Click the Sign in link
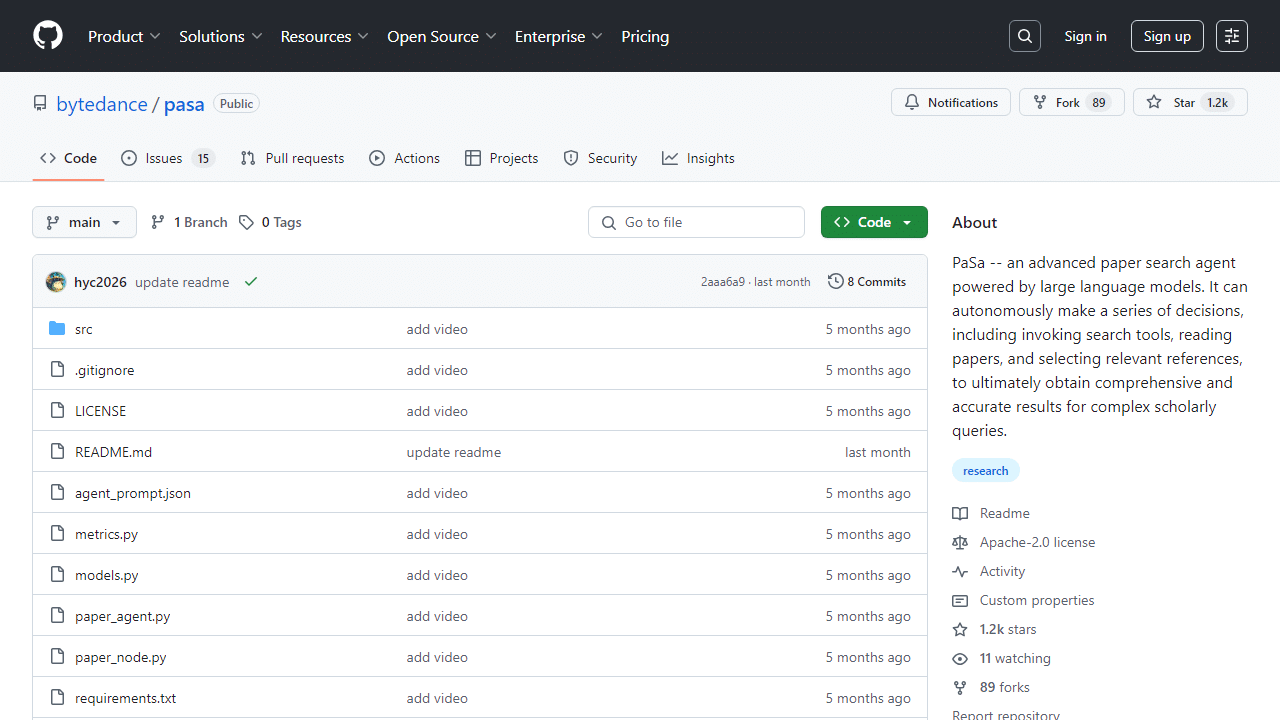The width and height of the screenshot is (1280, 720). click(x=1085, y=36)
